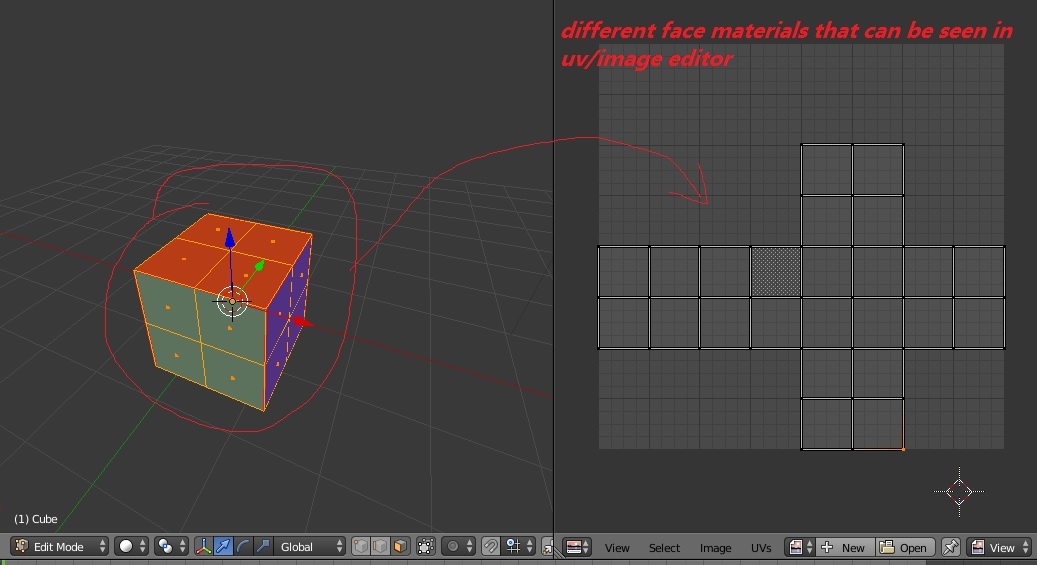Select the scale manipulator icon
The width and height of the screenshot is (1037, 565).
262,547
